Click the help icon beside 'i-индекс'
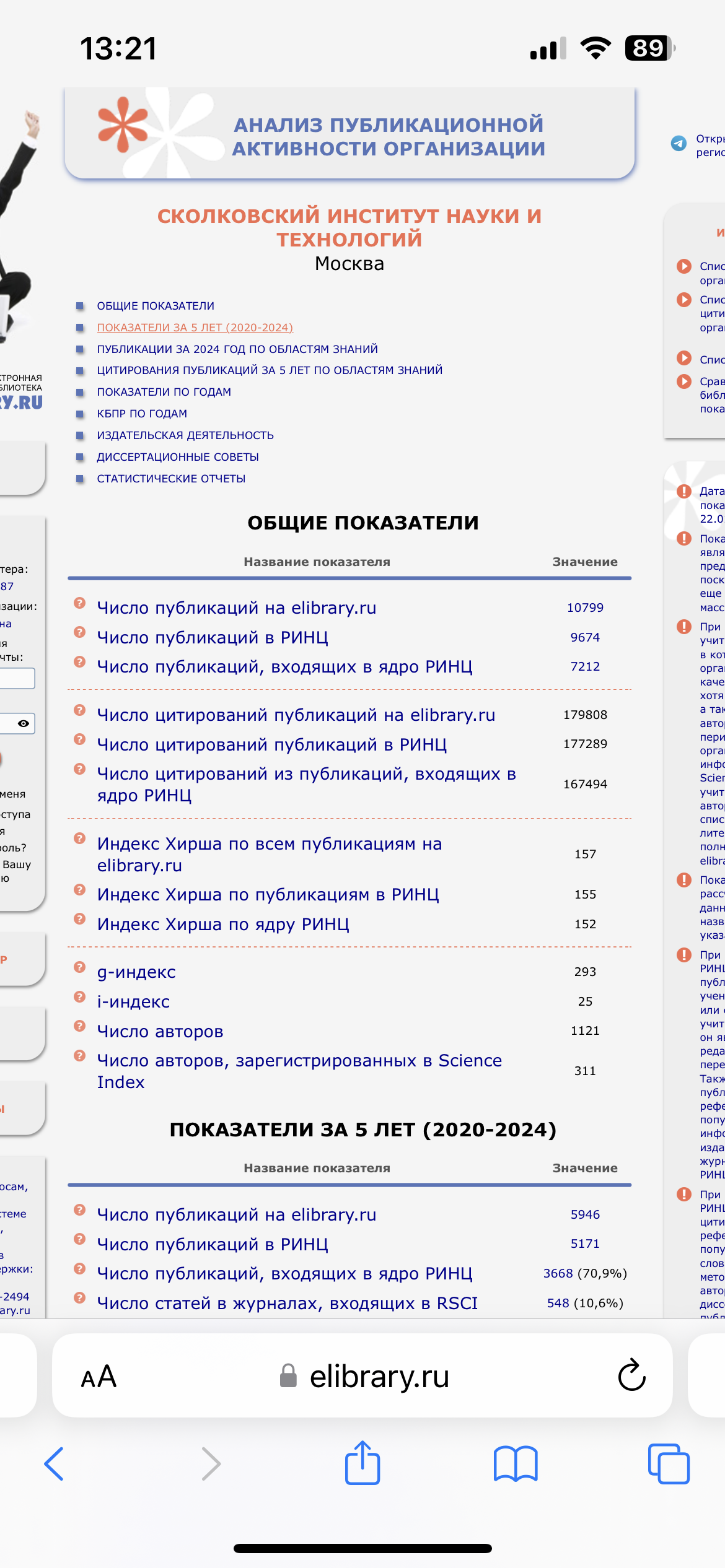The width and height of the screenshot is (725, 1568). tap(79, 996)
